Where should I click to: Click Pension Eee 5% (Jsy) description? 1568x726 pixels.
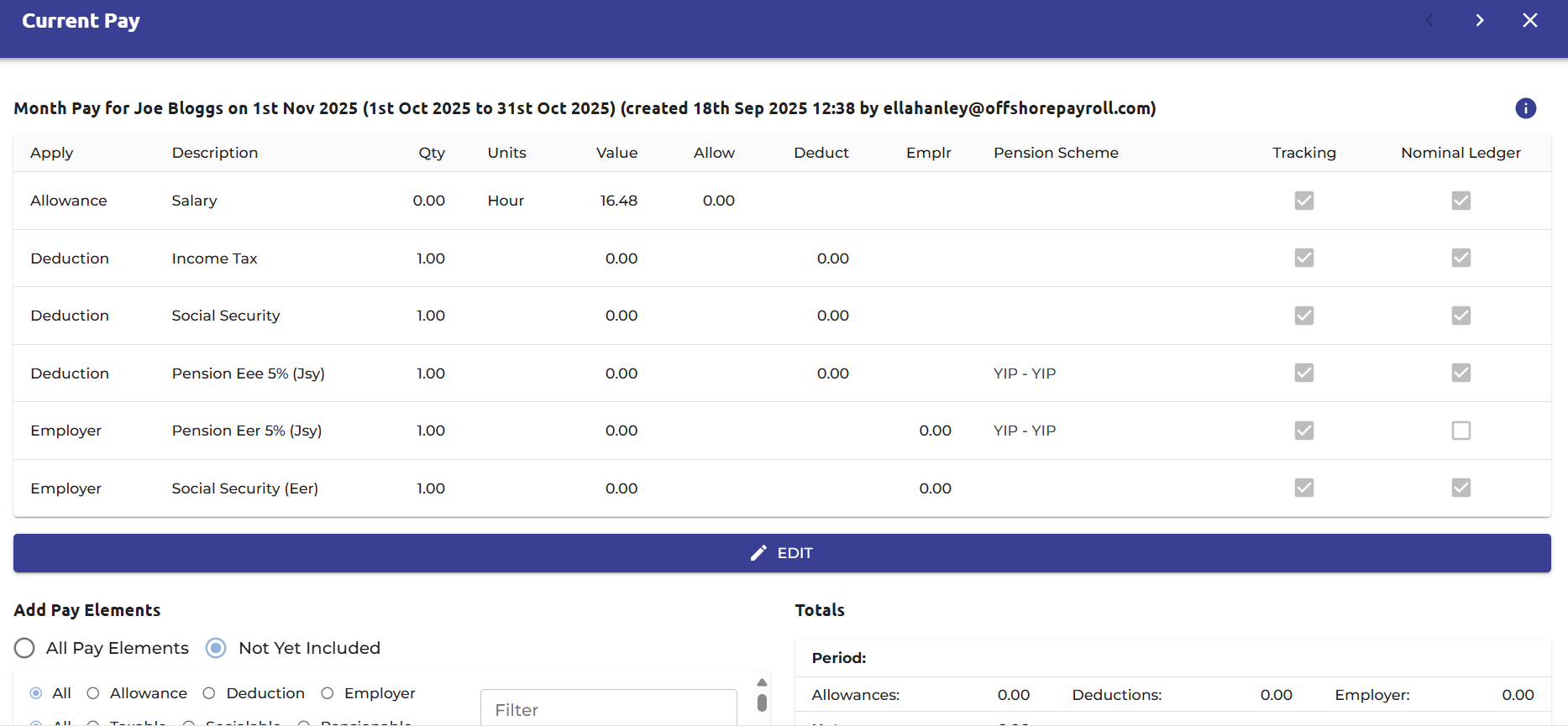point(248,373)
